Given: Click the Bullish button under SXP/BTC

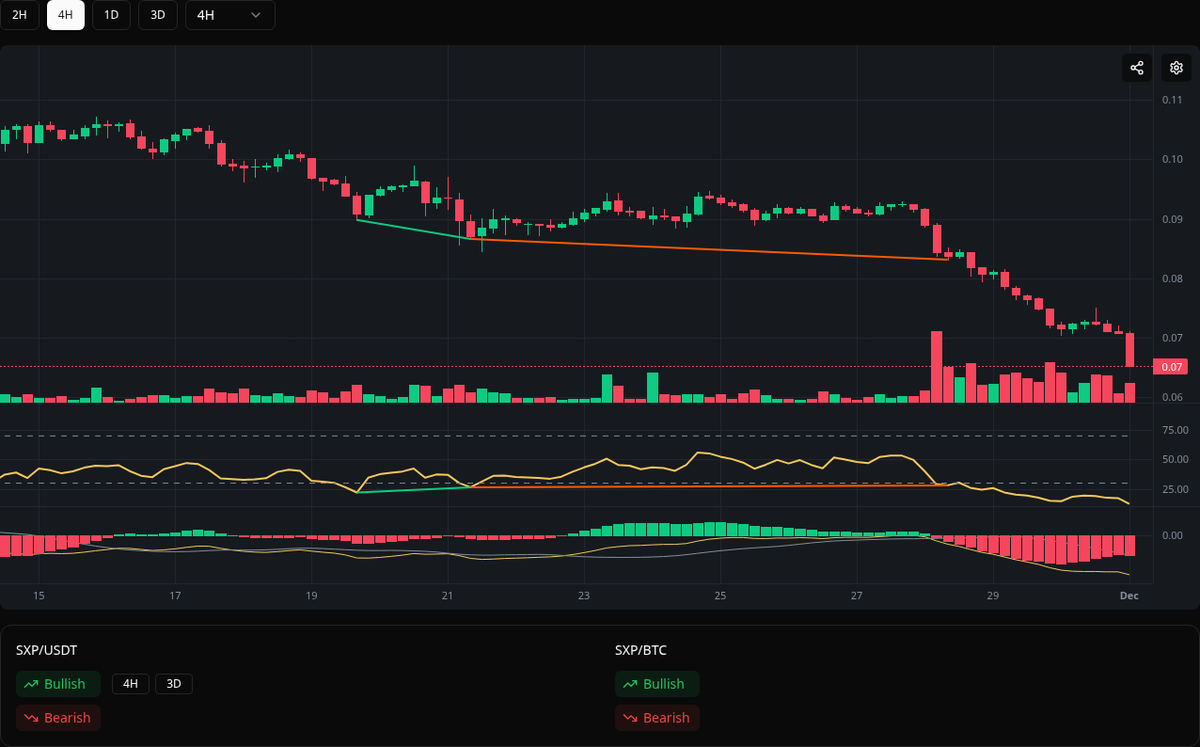Looking at the screenshot, I should [x=657, y=684].
